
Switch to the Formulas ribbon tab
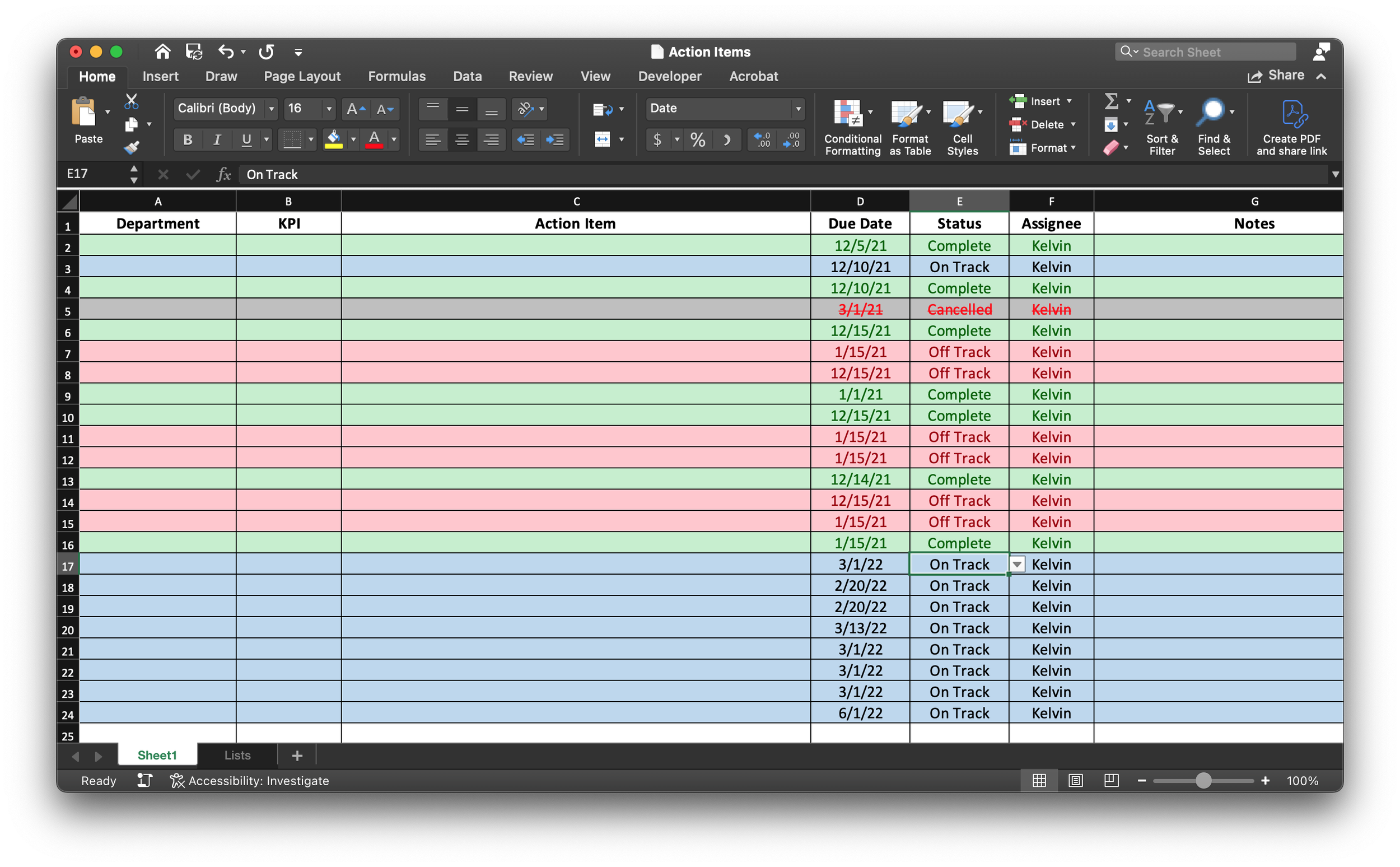coord(396,76)
